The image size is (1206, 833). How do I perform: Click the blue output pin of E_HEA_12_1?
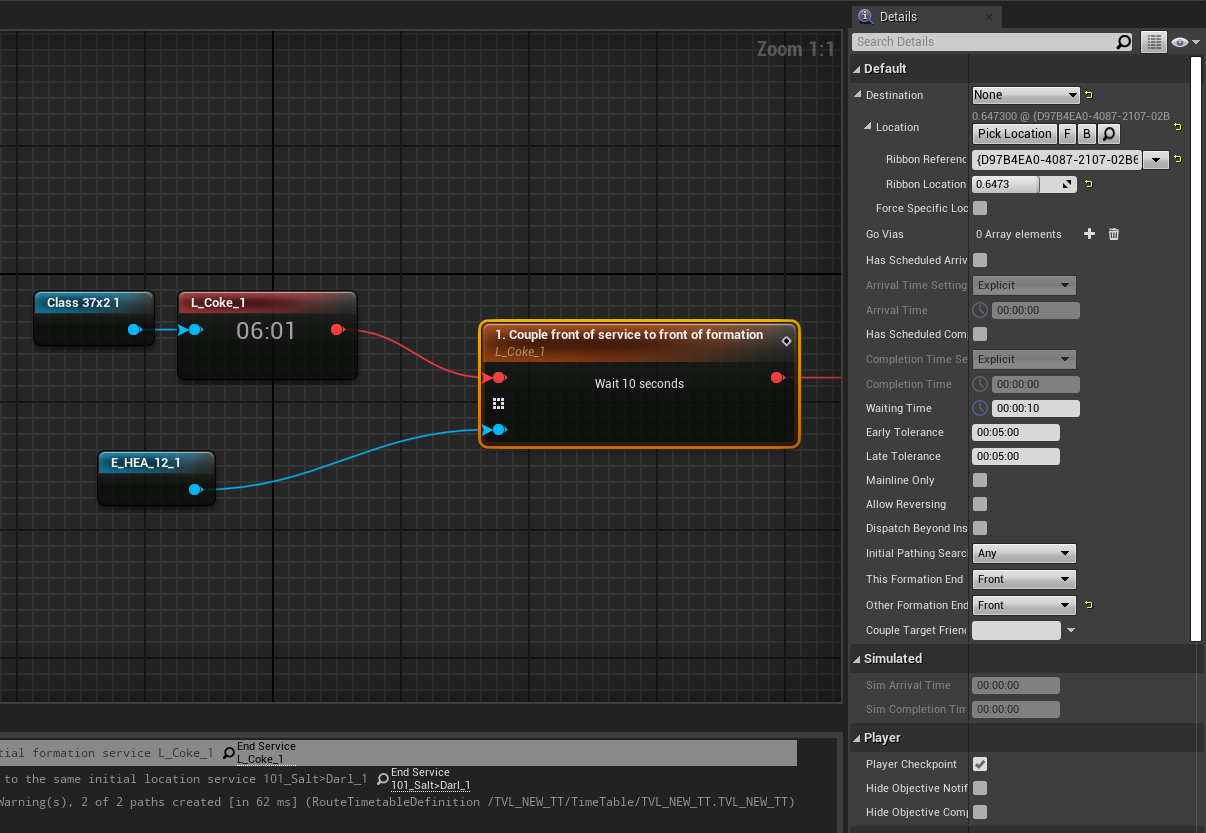pos(196,489)
